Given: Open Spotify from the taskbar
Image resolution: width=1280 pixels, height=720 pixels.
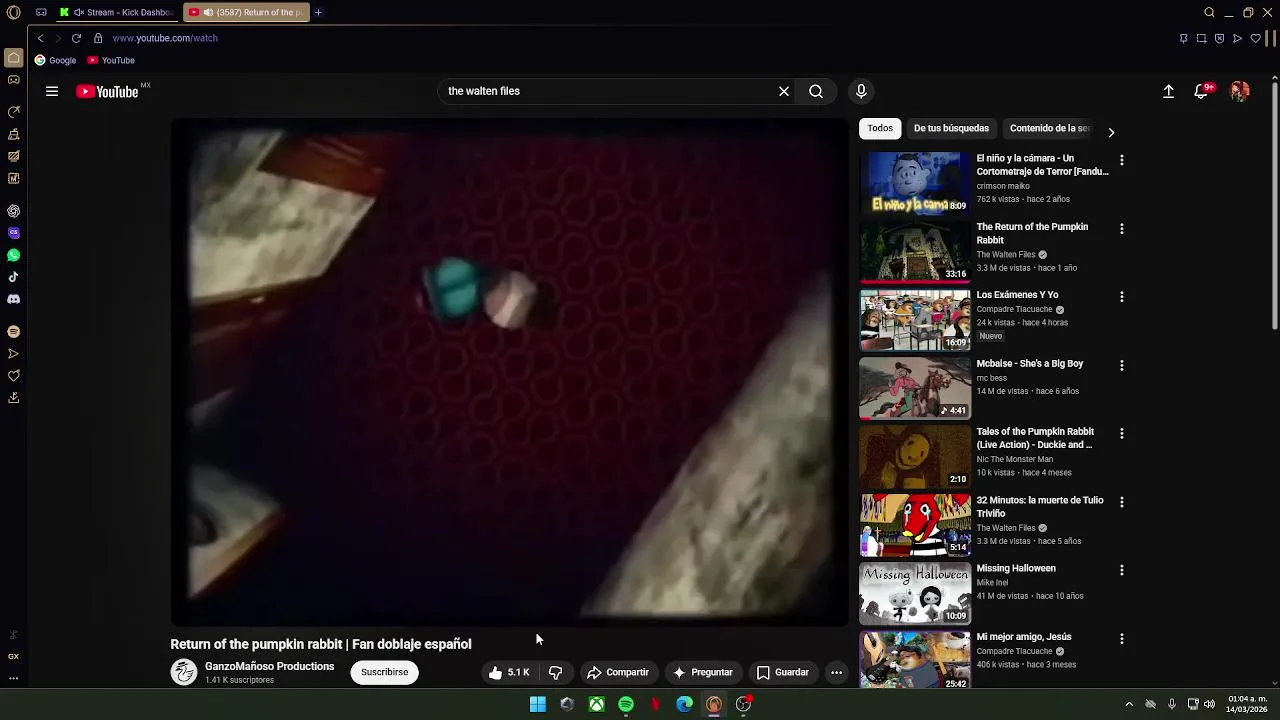Looking at the screenshot, I should pos(626,704).
